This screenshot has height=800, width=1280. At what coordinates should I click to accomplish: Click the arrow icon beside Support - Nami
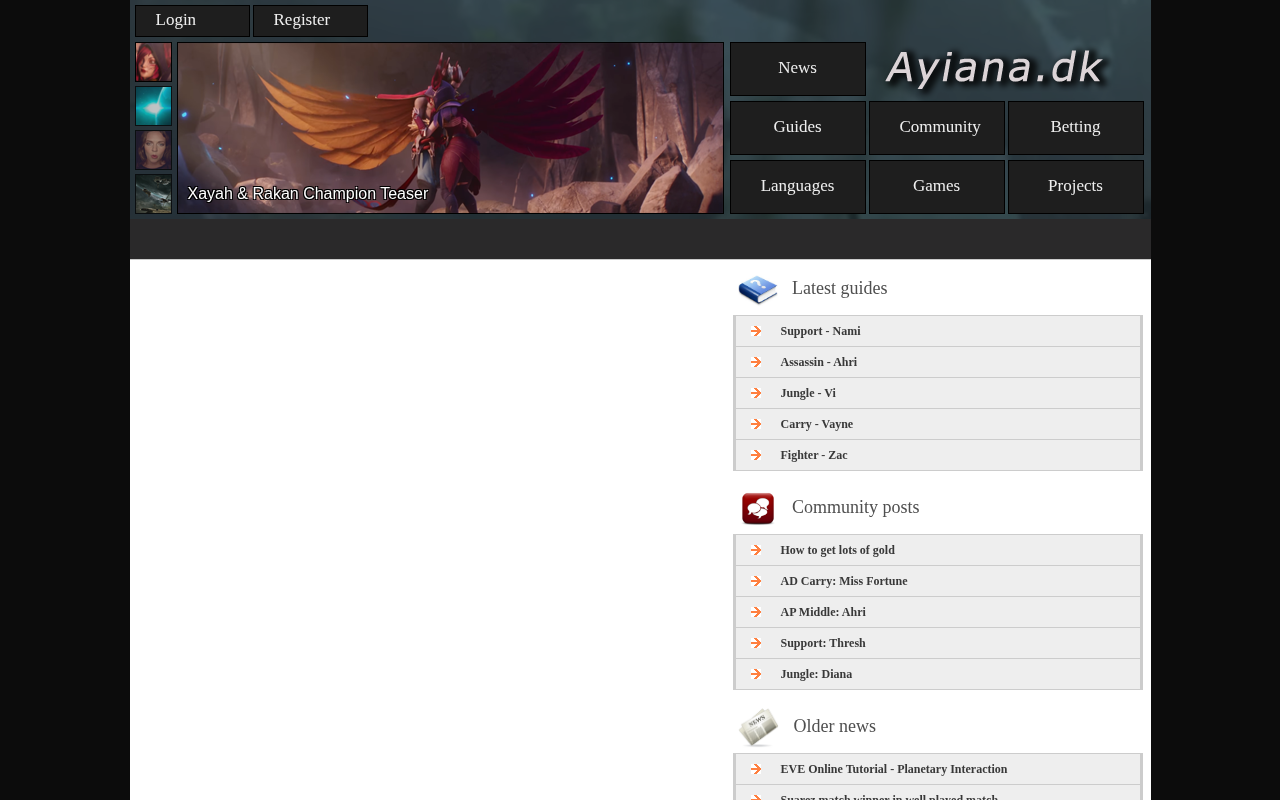click(756, 331)
